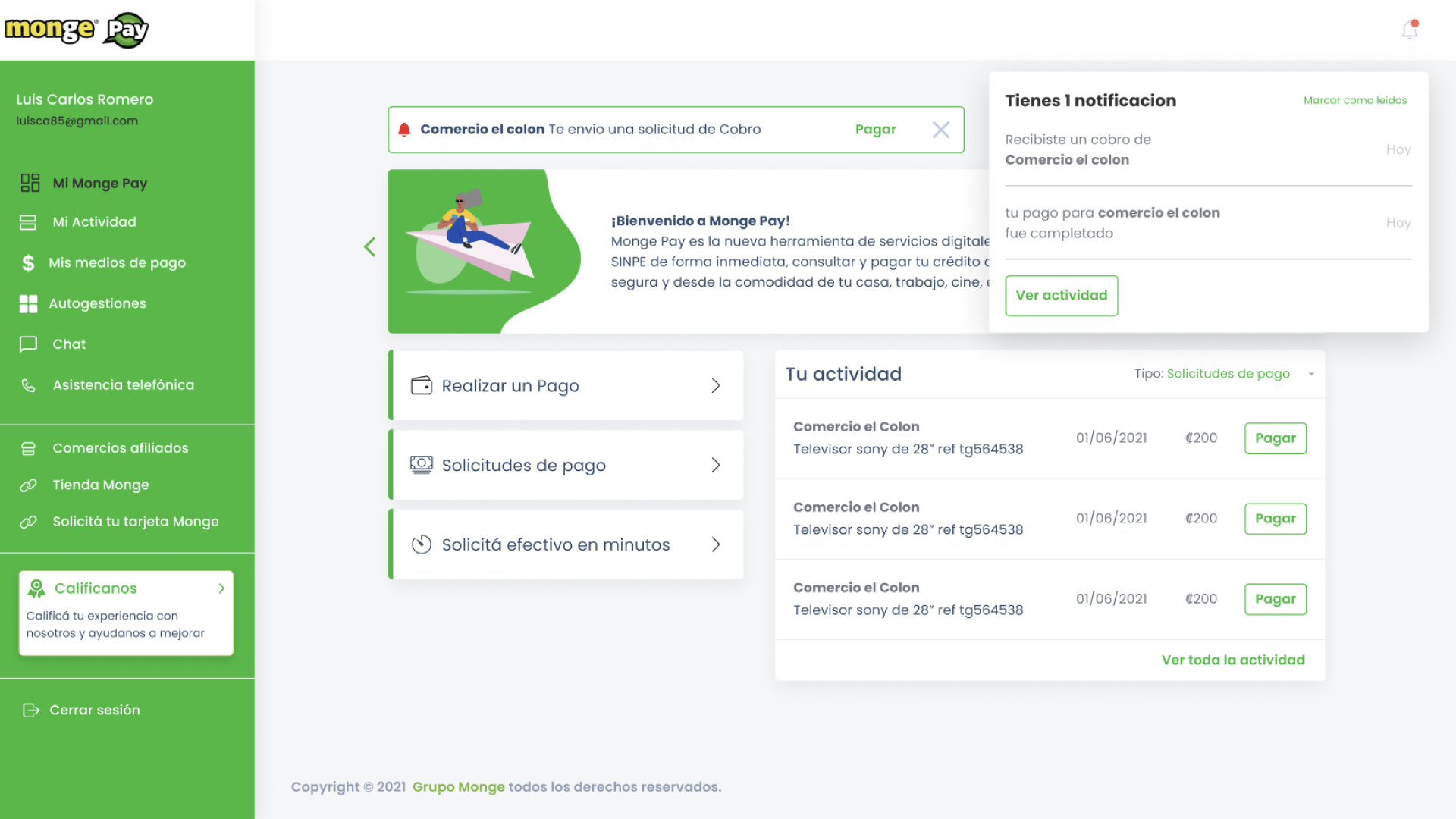
Task: Click the Cerrar sesión logout icon
Action: pos(30,710)
